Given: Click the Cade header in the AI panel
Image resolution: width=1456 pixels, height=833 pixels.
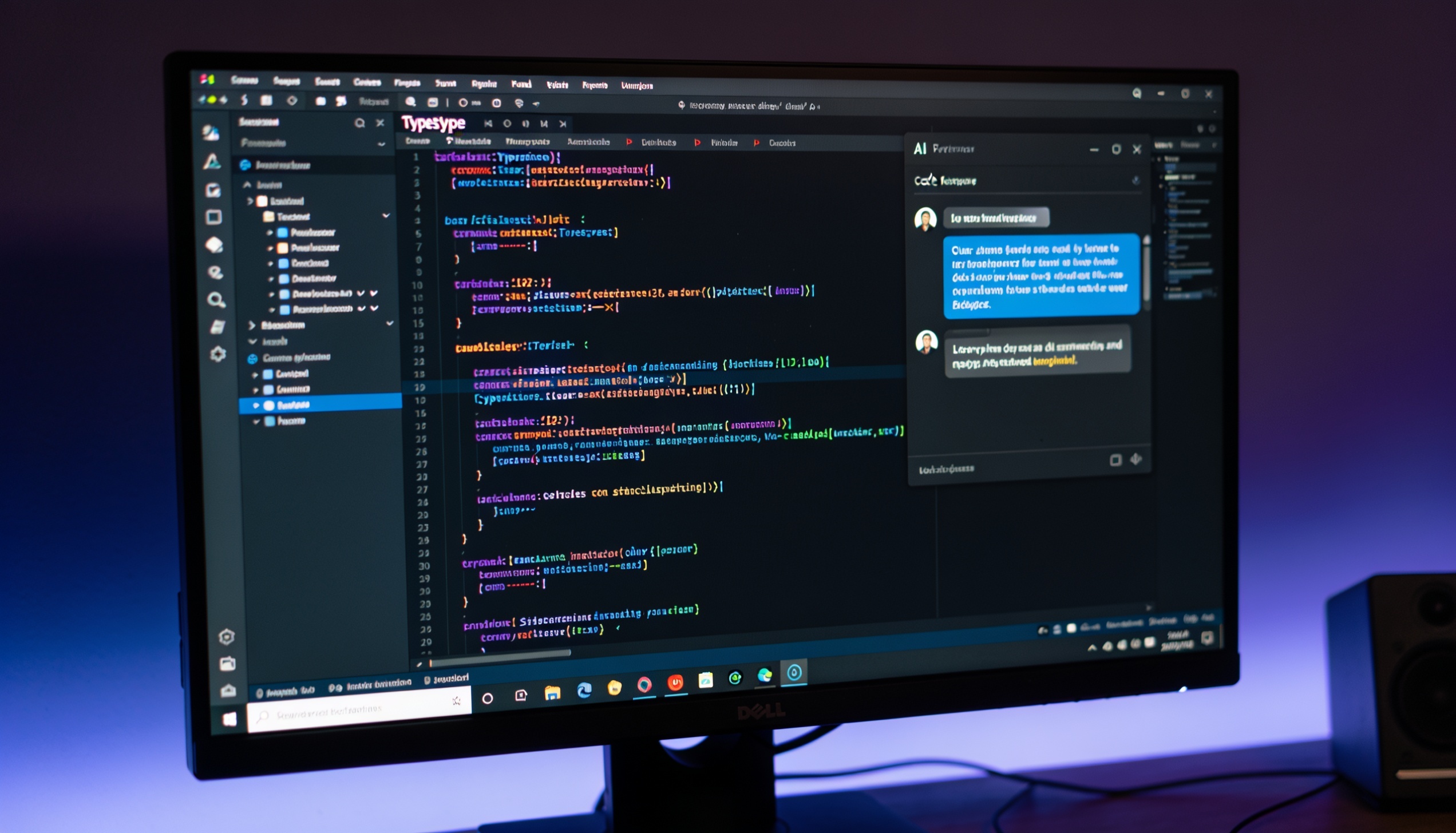Looking at the screenshot, I should pos(945,181).
